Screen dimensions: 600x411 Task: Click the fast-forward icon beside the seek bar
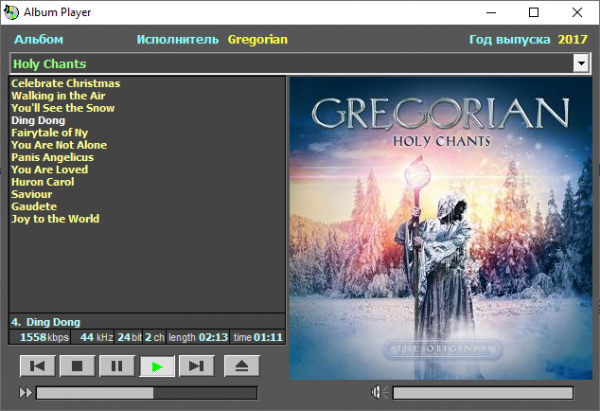(x=25, y=393)
